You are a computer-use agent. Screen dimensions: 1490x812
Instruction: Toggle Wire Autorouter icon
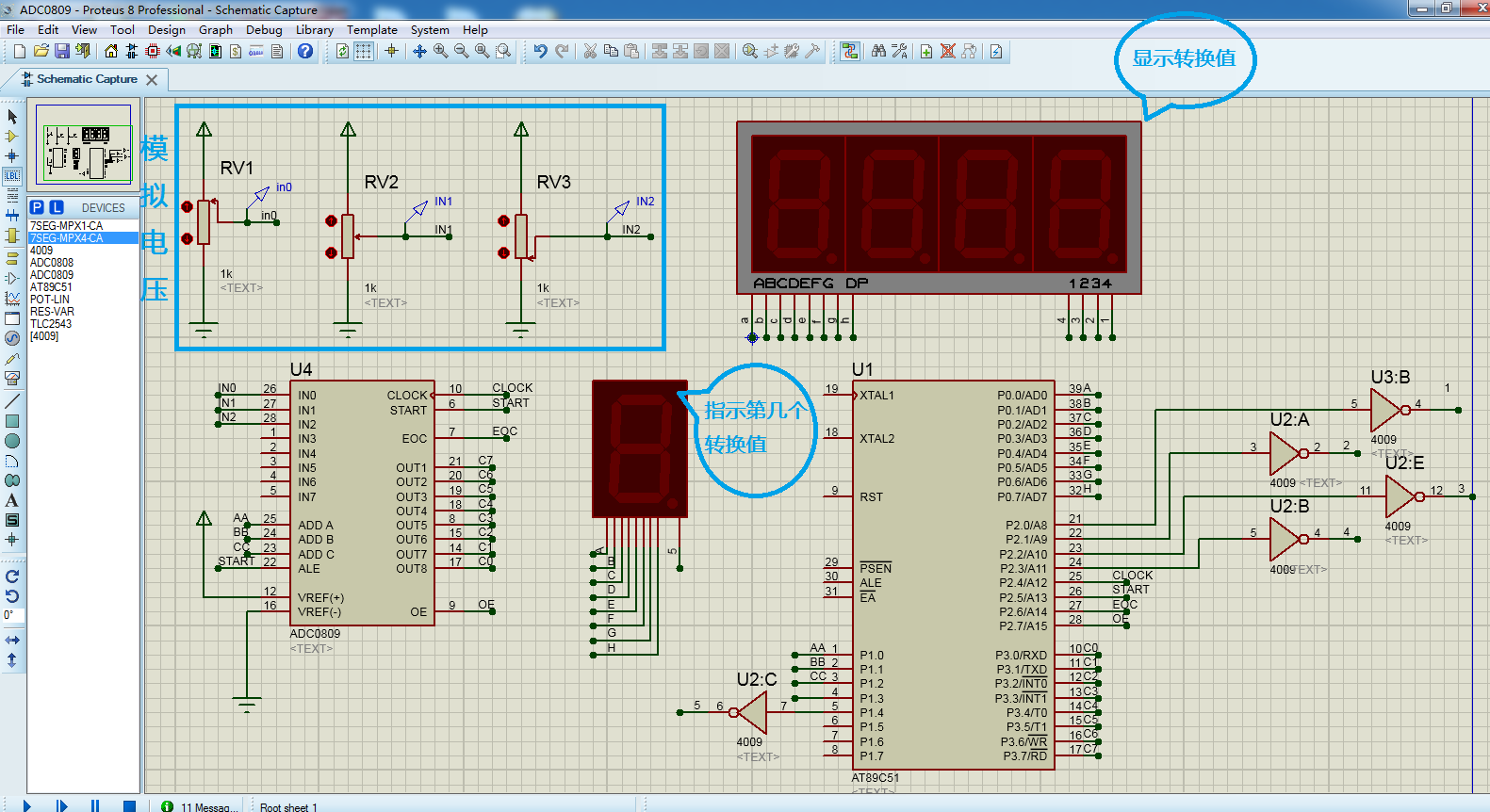[x=850, y=51]
